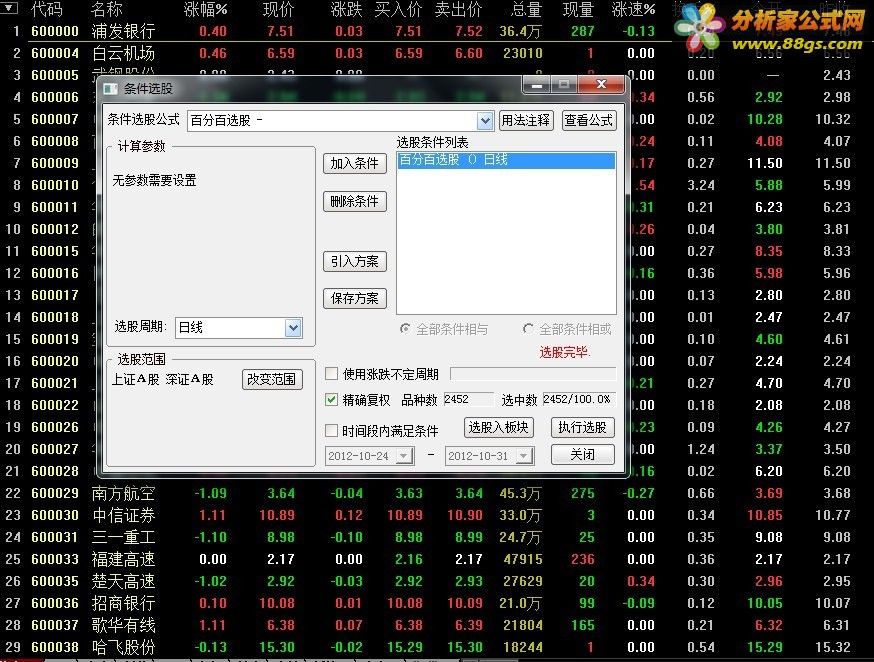
Task: Select stock row 哈飞股份
Action: tap(123, 647)
